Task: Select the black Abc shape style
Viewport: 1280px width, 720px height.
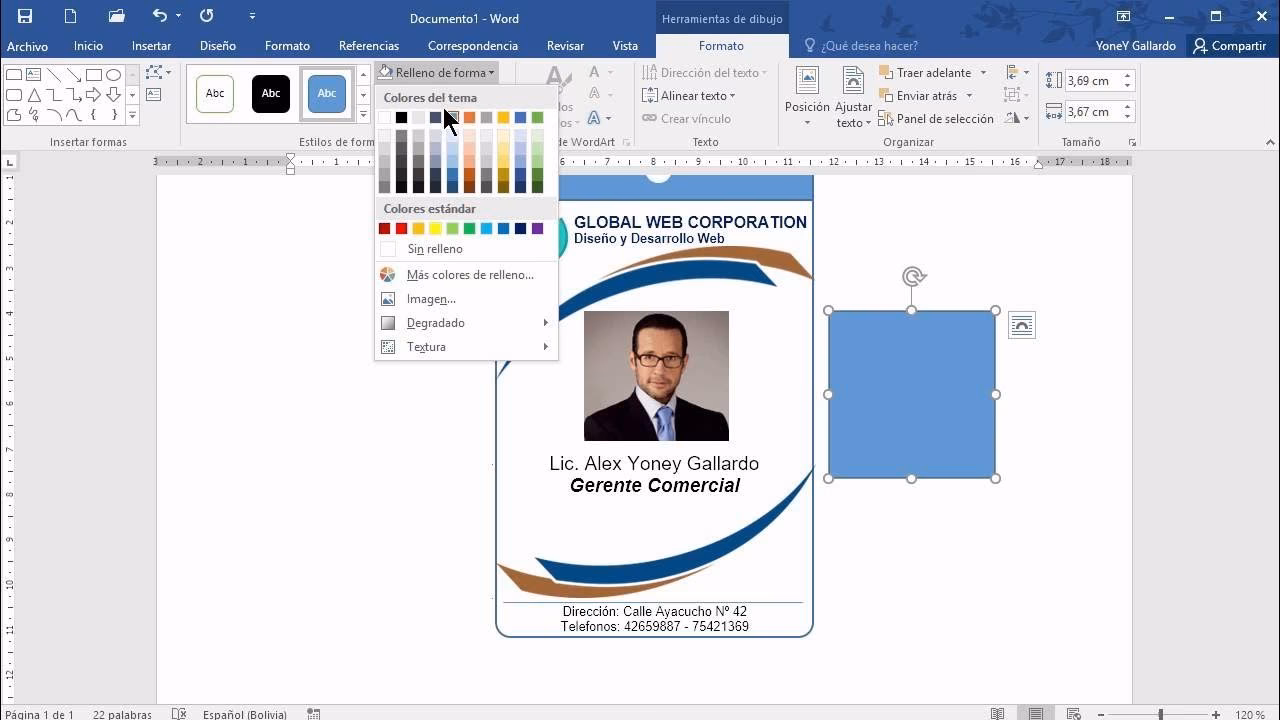Action: [271, 94]
